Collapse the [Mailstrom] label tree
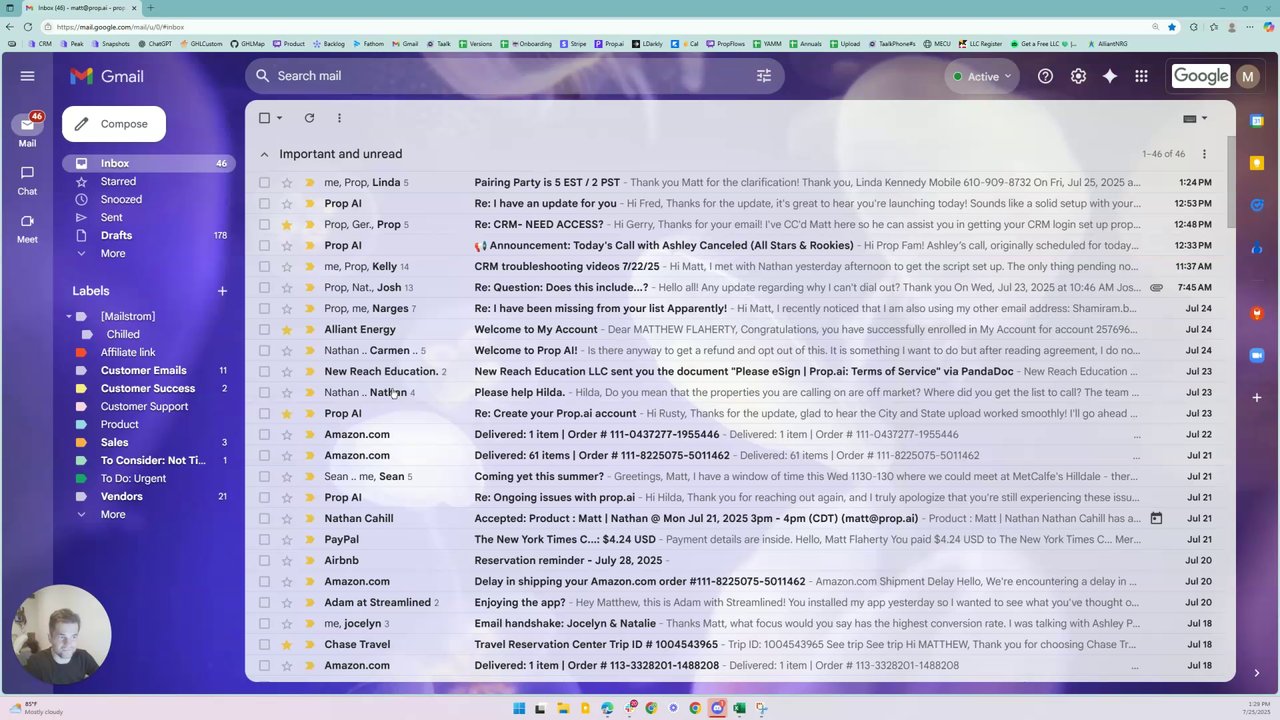The width and height of the screenshot is (1280, 720). [x=69, y=316]
